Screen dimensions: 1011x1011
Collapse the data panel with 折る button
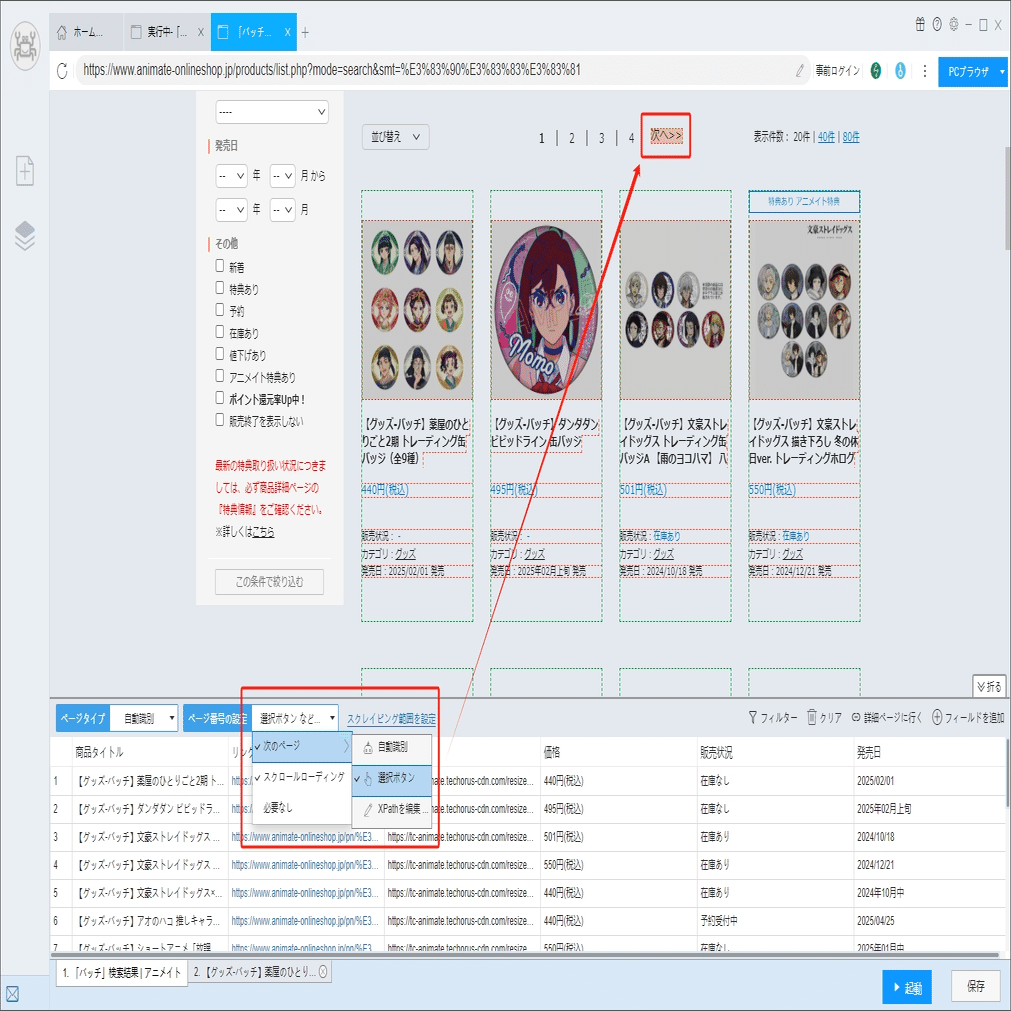pyautogui.click(x=989, y=686)
